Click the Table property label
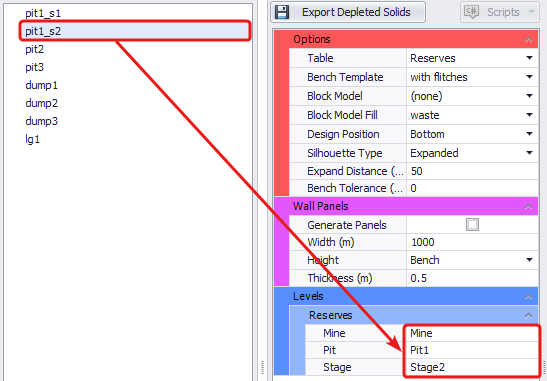547x381 pixels. pyautogui.click(x=320, y=58)
